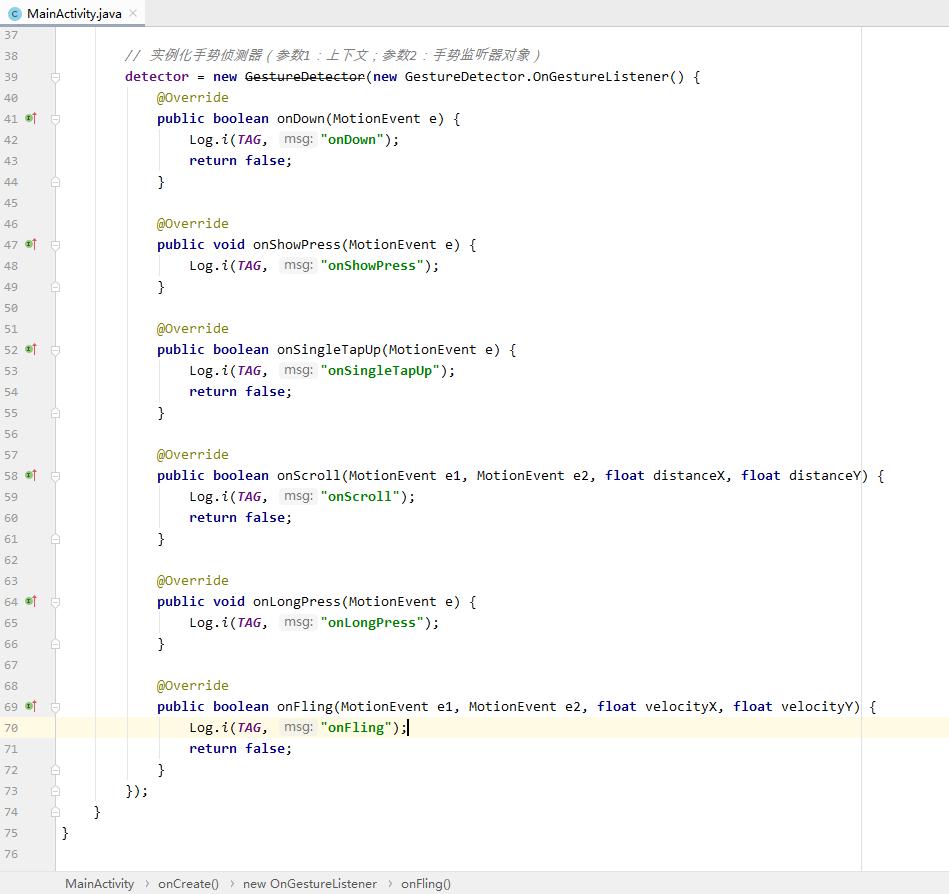949x894 pixels.
Task: Collapse the onDown method fold at line 41
Action: pyautogui.click(x=56, y=119)
